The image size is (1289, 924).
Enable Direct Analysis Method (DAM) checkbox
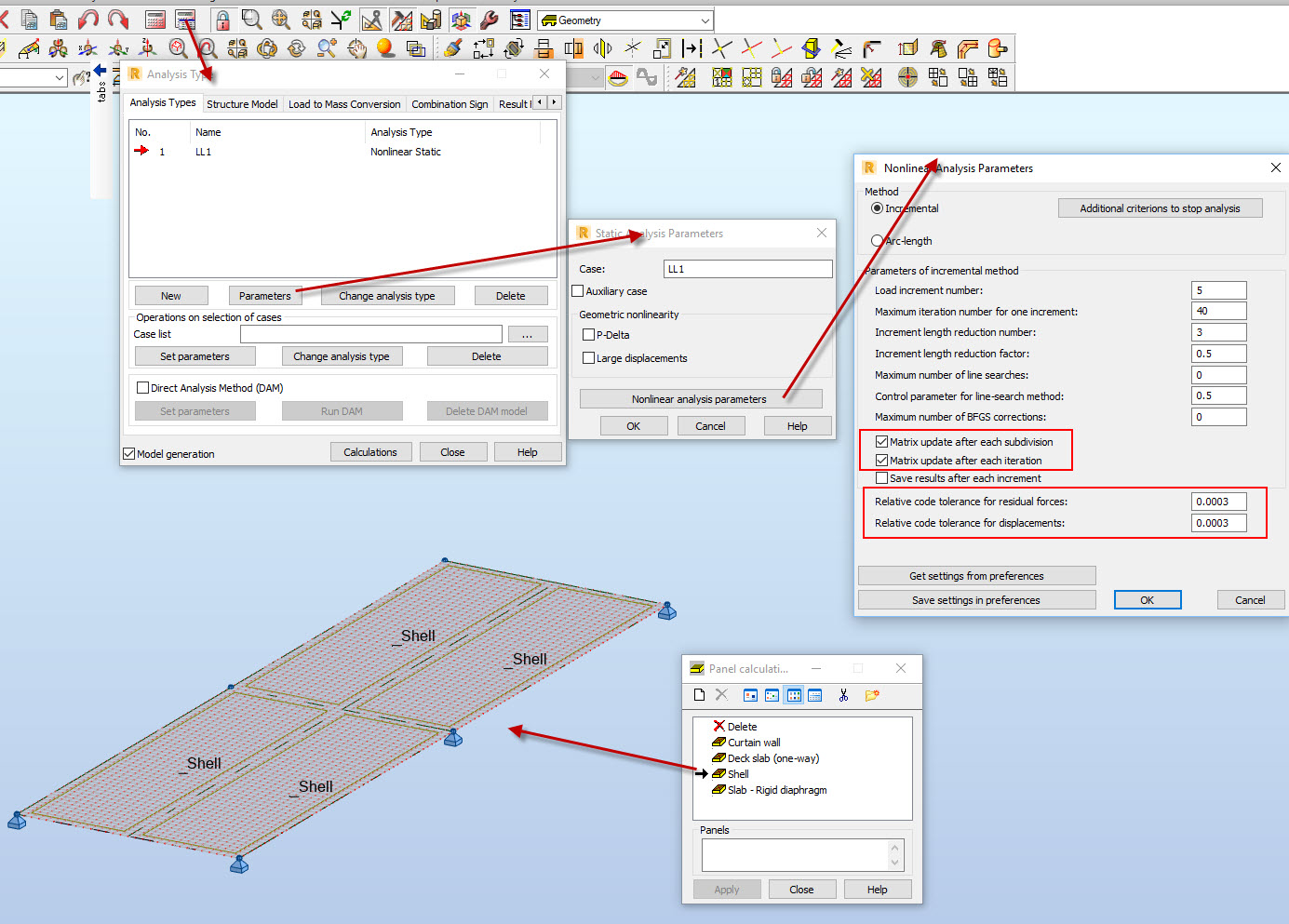click(x=142, y=388)
